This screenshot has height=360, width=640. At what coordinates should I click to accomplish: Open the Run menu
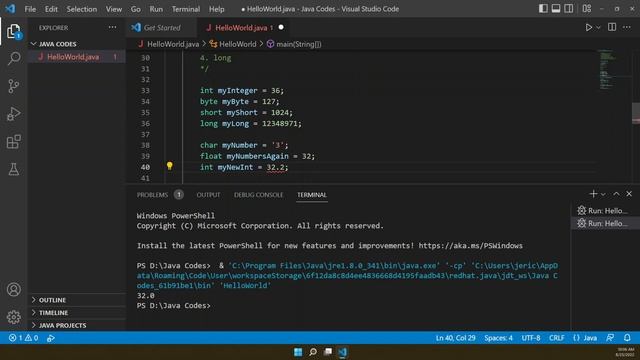point(156,9)
